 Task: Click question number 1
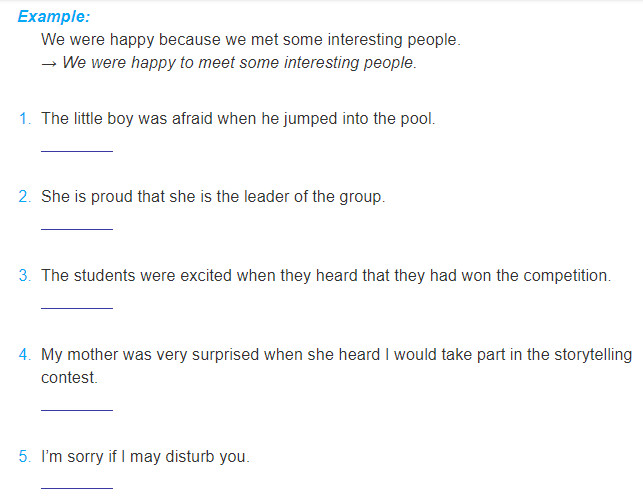[25, 119]
